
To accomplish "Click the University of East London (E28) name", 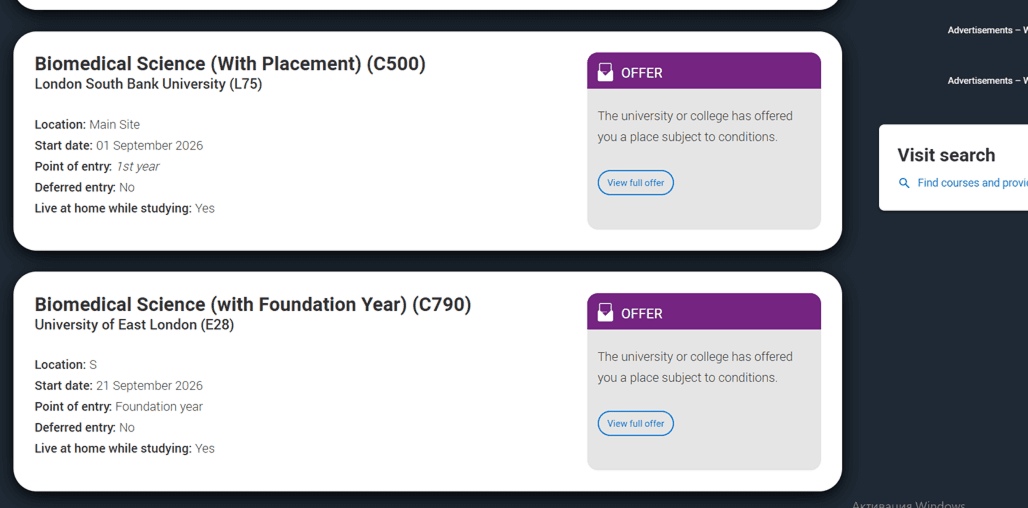I will pyautogui.click(x=134, y=325).
